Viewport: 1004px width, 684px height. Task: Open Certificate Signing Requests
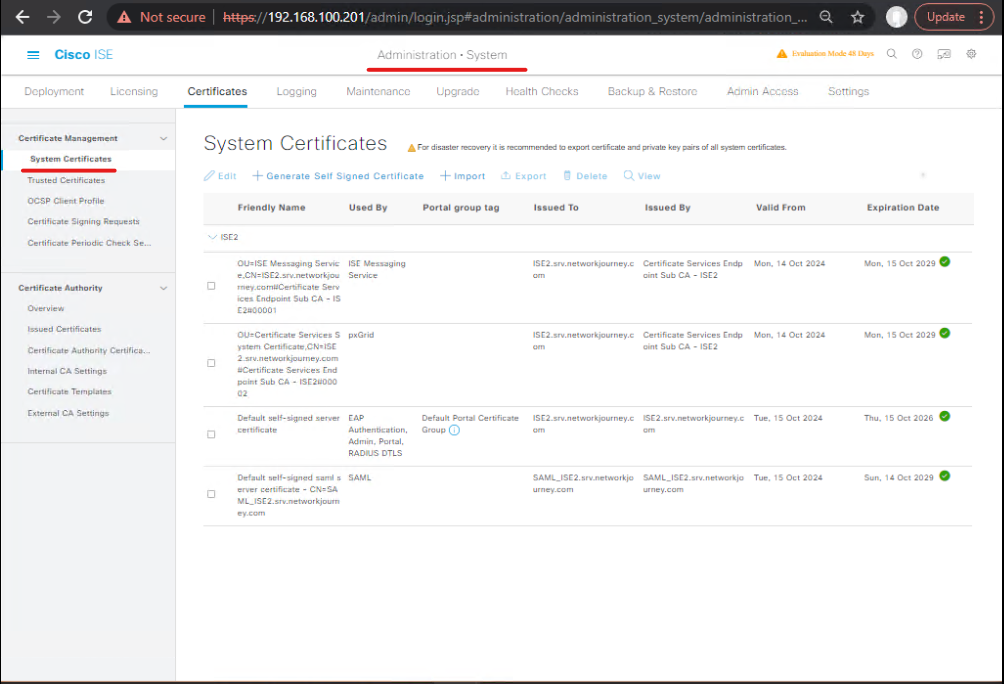83,222
